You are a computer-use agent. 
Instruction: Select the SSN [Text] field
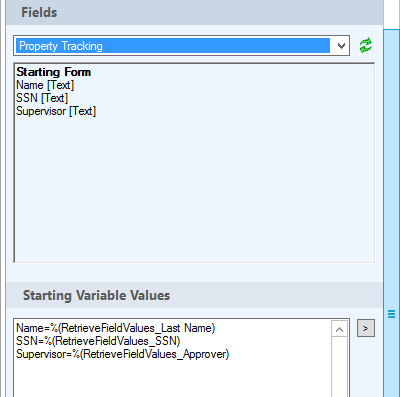click(x=42, y=98)
